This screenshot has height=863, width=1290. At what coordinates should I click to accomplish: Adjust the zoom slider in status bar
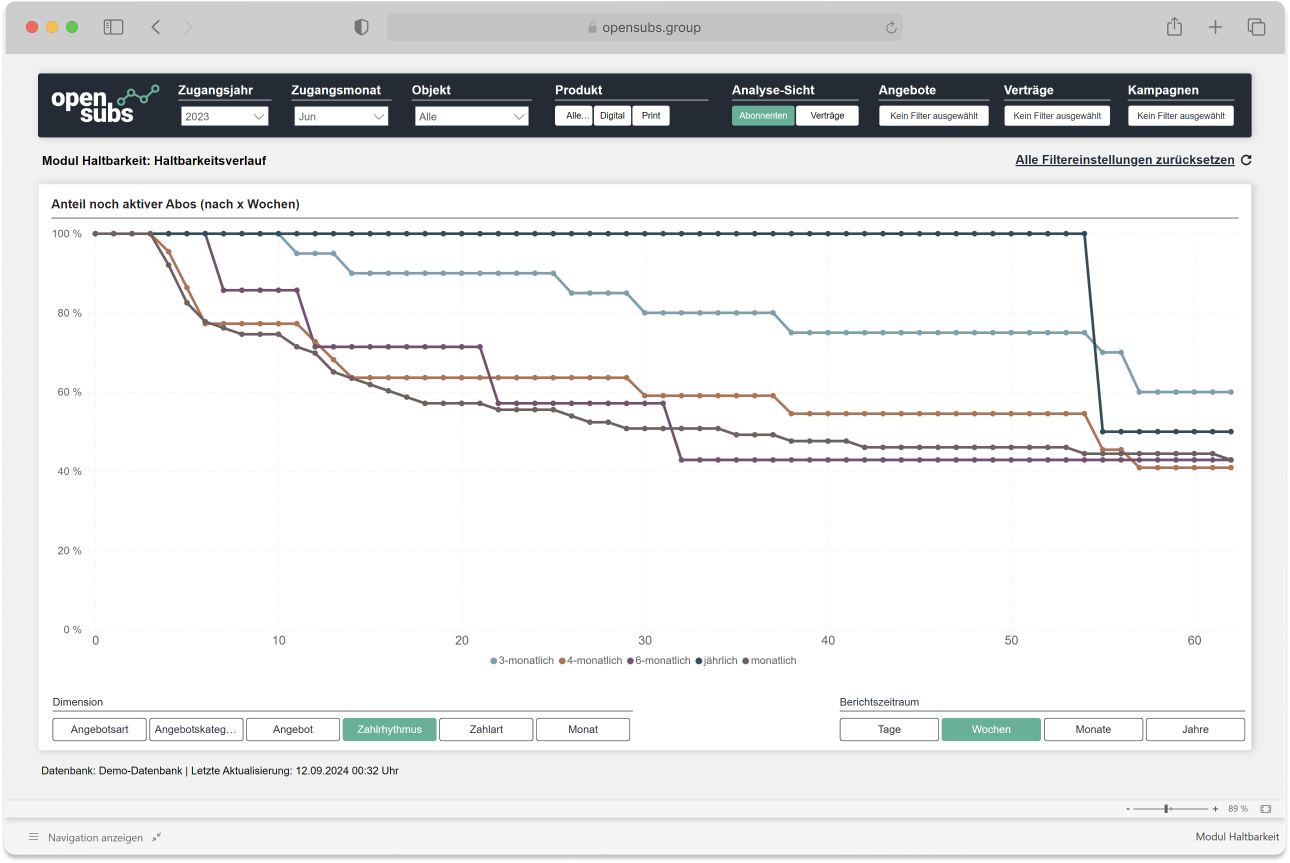1167,808
